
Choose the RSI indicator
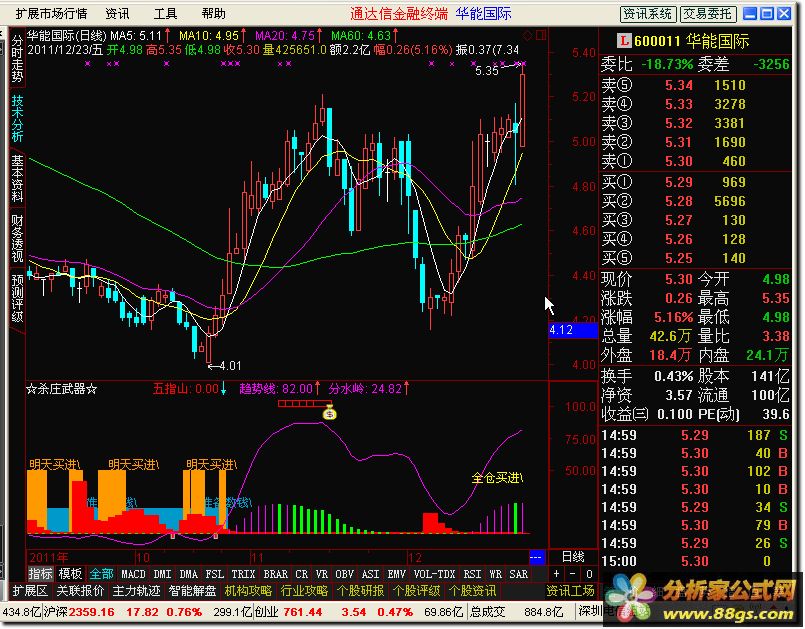[472, 574]
